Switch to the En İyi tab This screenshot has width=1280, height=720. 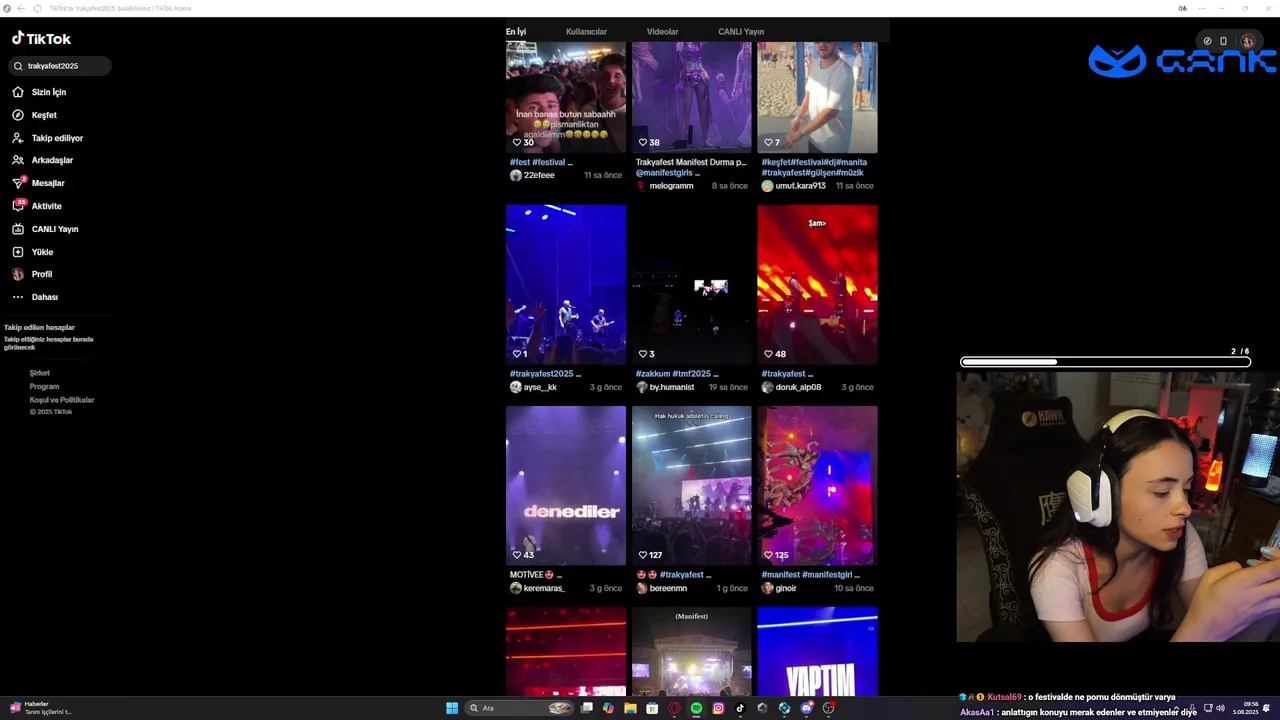point(516,32)
